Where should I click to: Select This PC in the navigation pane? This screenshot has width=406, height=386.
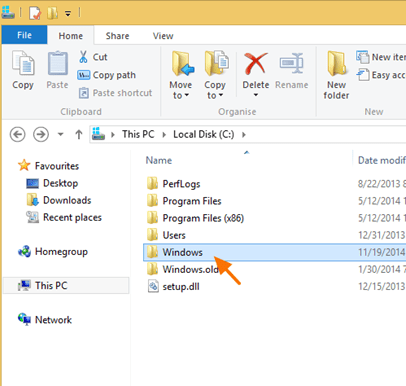66,286
